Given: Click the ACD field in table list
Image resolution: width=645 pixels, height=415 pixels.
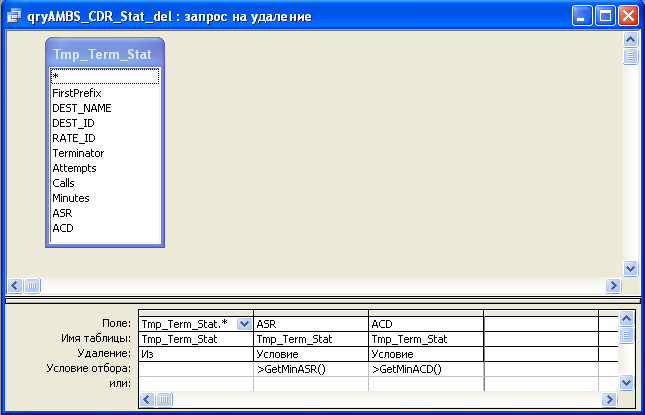Looking at the screenshot, I should (x=63, y=228).
